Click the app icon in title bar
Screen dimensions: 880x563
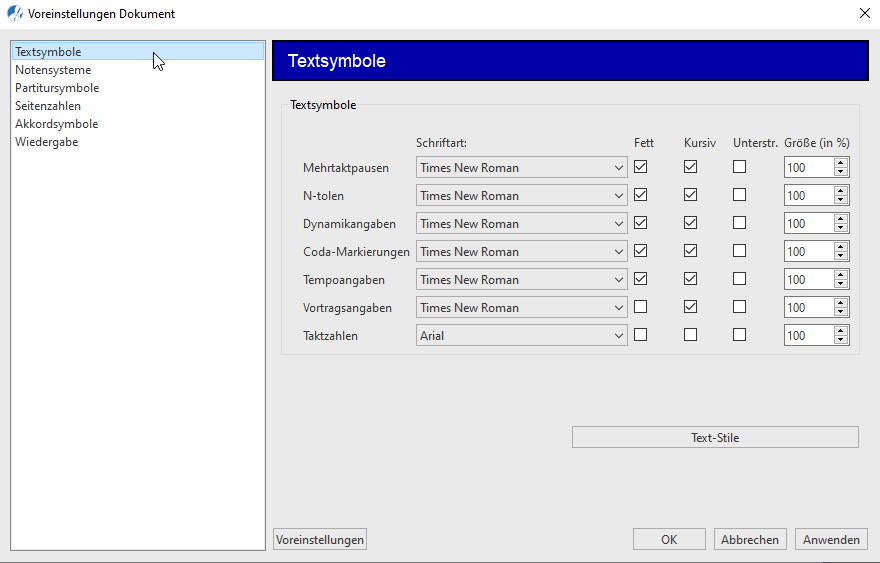(x=15, y=14)
